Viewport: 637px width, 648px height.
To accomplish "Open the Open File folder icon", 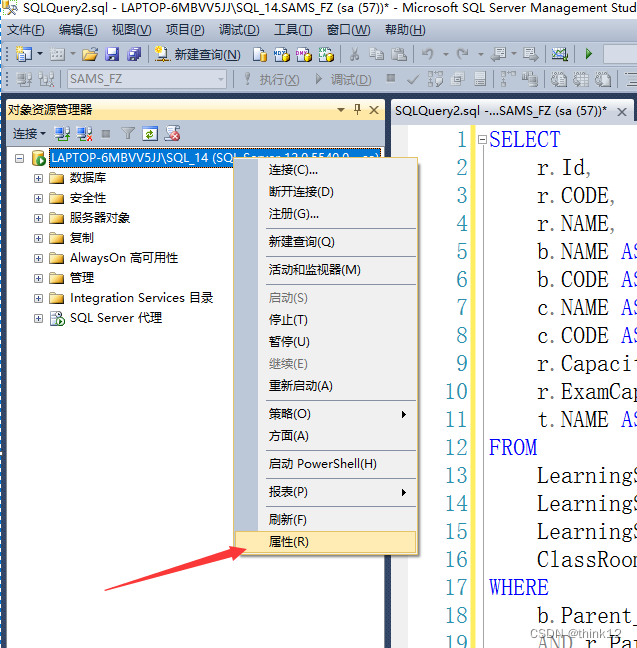I will coord(90,54).
